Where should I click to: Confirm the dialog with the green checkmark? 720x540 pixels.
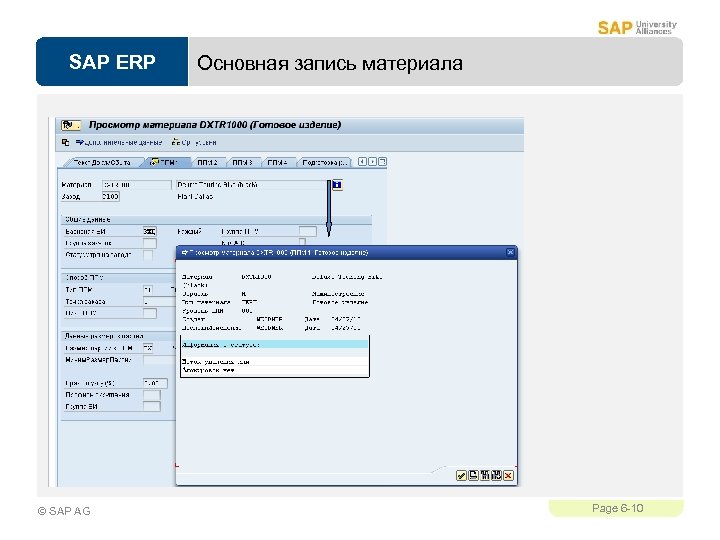461,475
